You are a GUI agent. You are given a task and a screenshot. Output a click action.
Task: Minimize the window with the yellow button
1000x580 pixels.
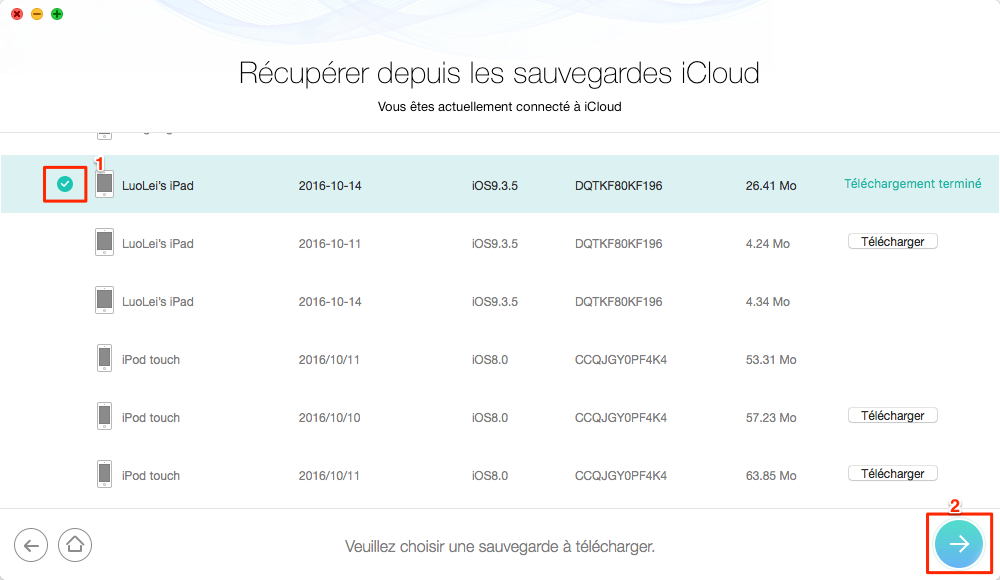click(37, 14)
